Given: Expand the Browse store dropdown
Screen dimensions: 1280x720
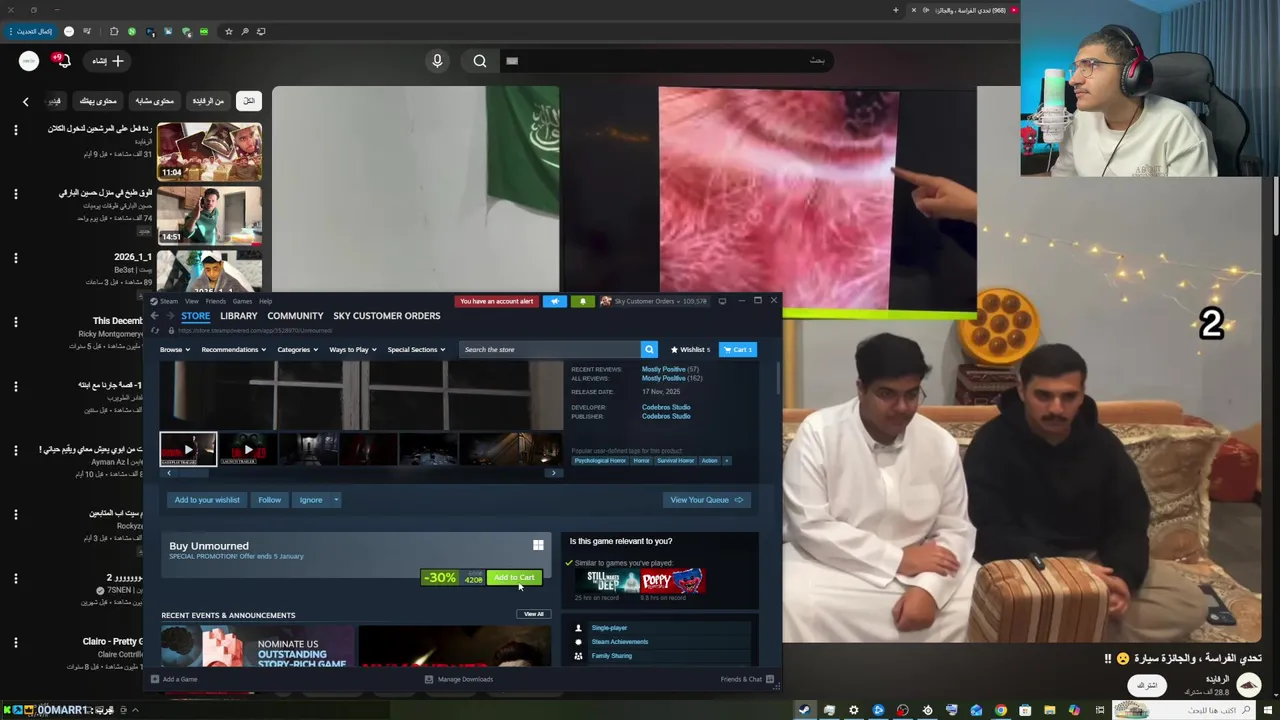Looking at the screenshot, I should pos(174,349).
